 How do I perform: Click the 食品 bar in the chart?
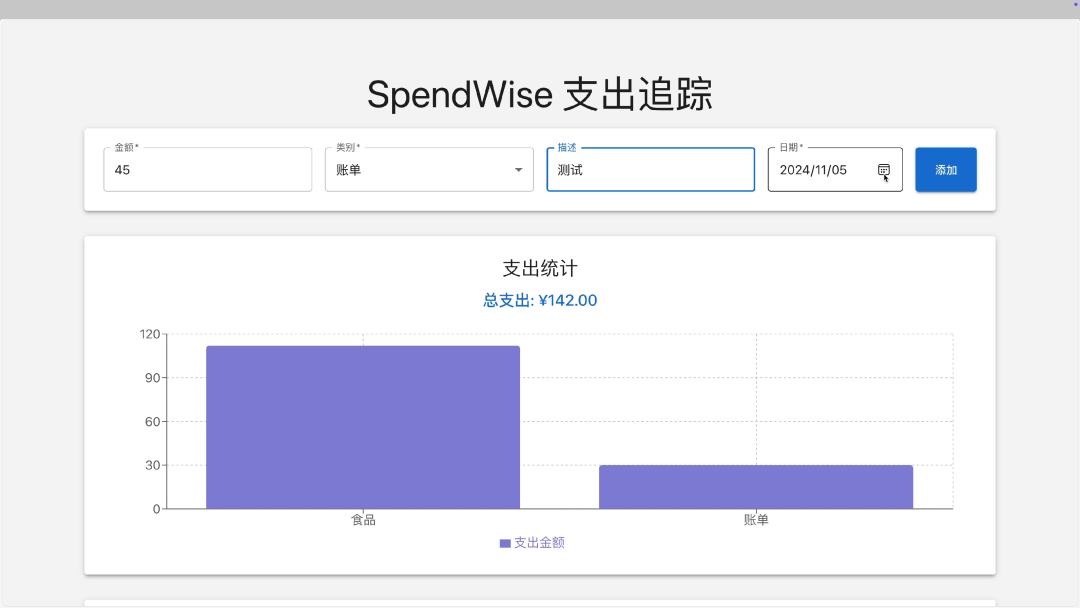[x=363, y=428]
